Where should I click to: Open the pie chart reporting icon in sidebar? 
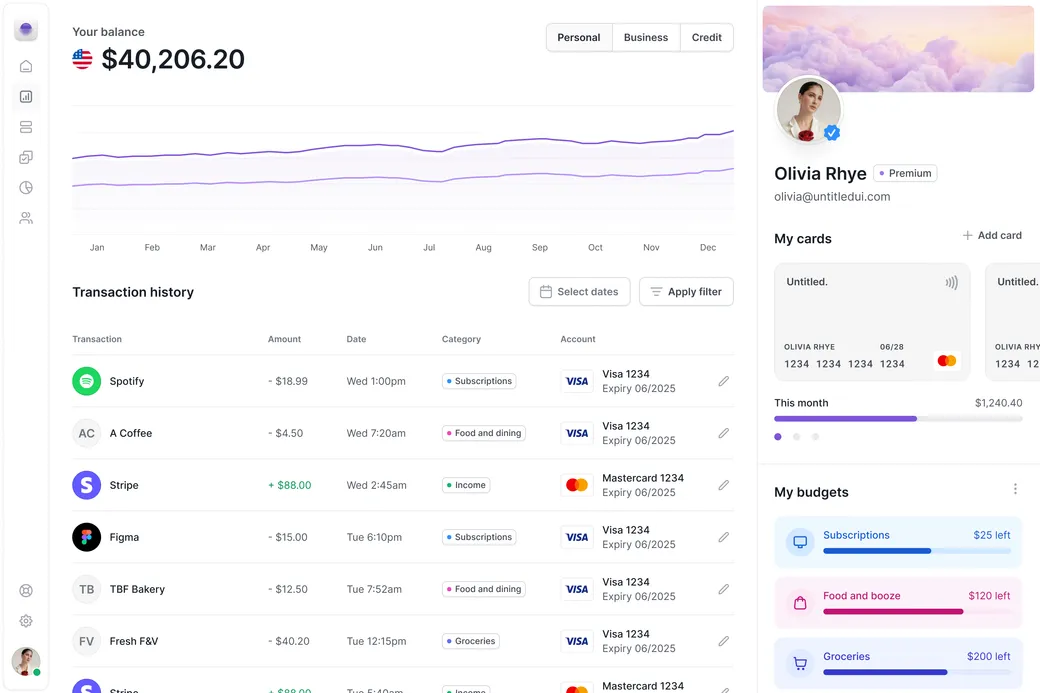pos(26,188)
